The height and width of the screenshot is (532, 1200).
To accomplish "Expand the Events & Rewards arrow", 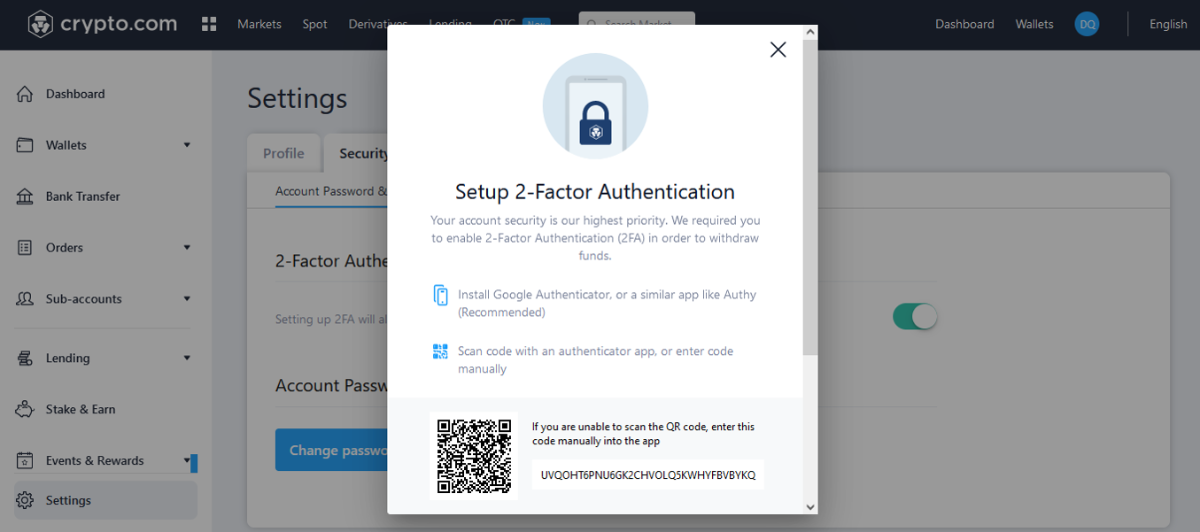I will pyautogui.click(x=187, y=460).
